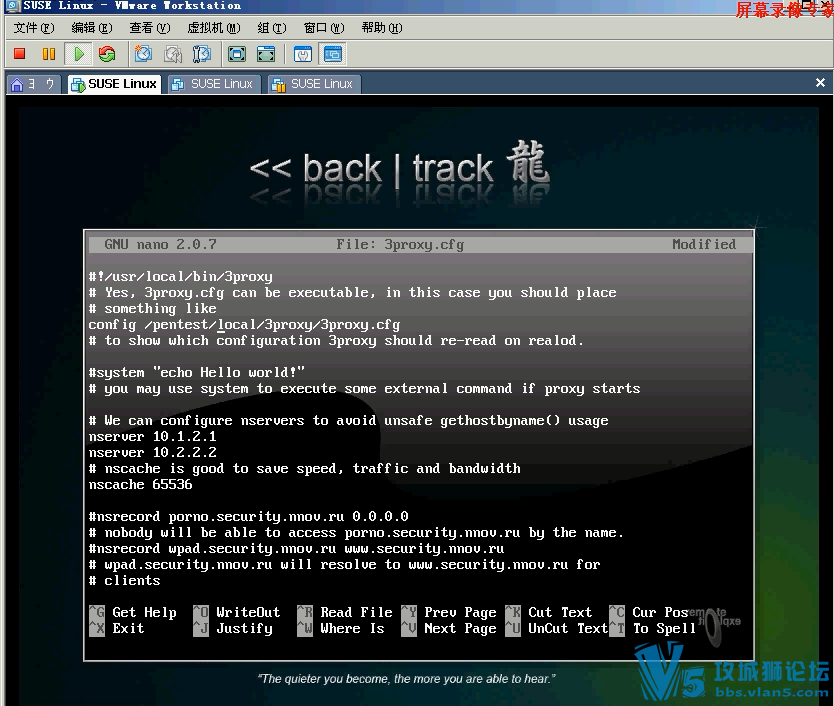Click the green Power On play button
834x706 pixels.
tap(79, 54)
